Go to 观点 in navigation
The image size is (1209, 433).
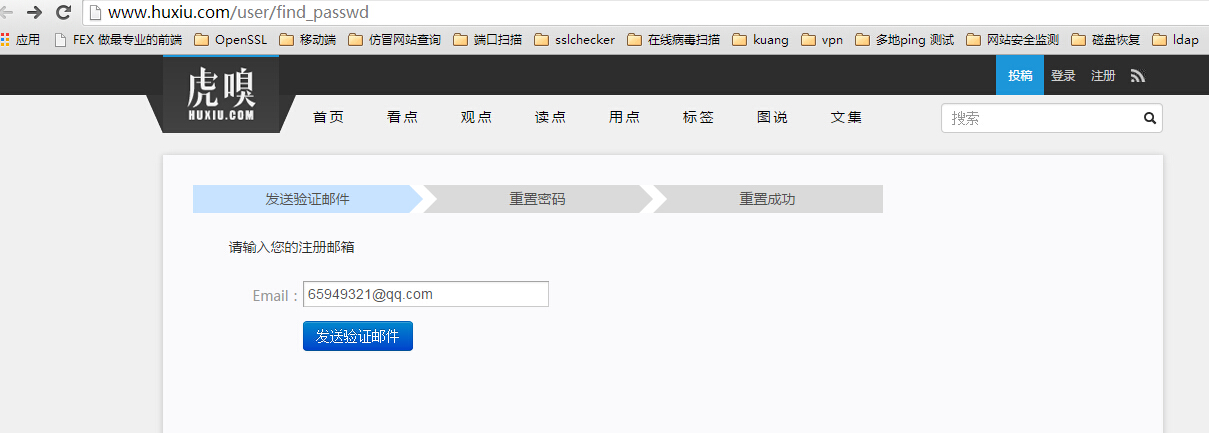click(x=476, y=117)
